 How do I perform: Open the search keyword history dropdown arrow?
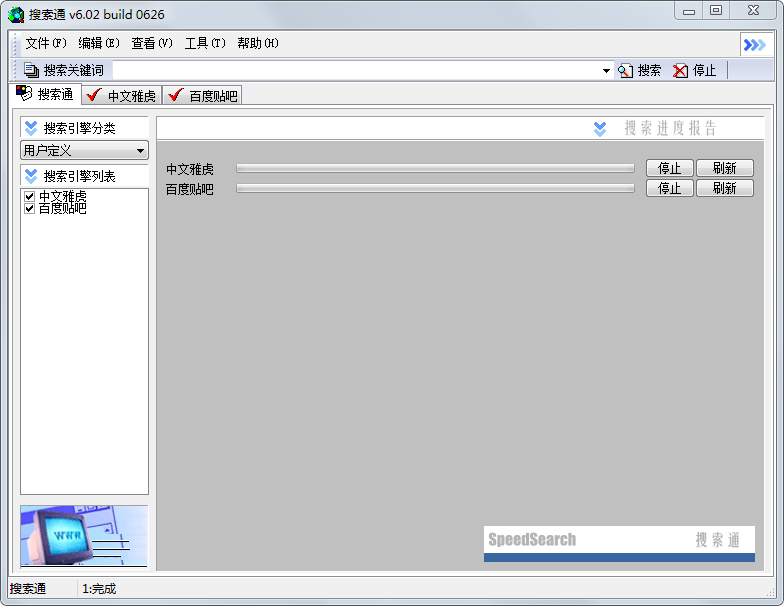coord(606,70)
